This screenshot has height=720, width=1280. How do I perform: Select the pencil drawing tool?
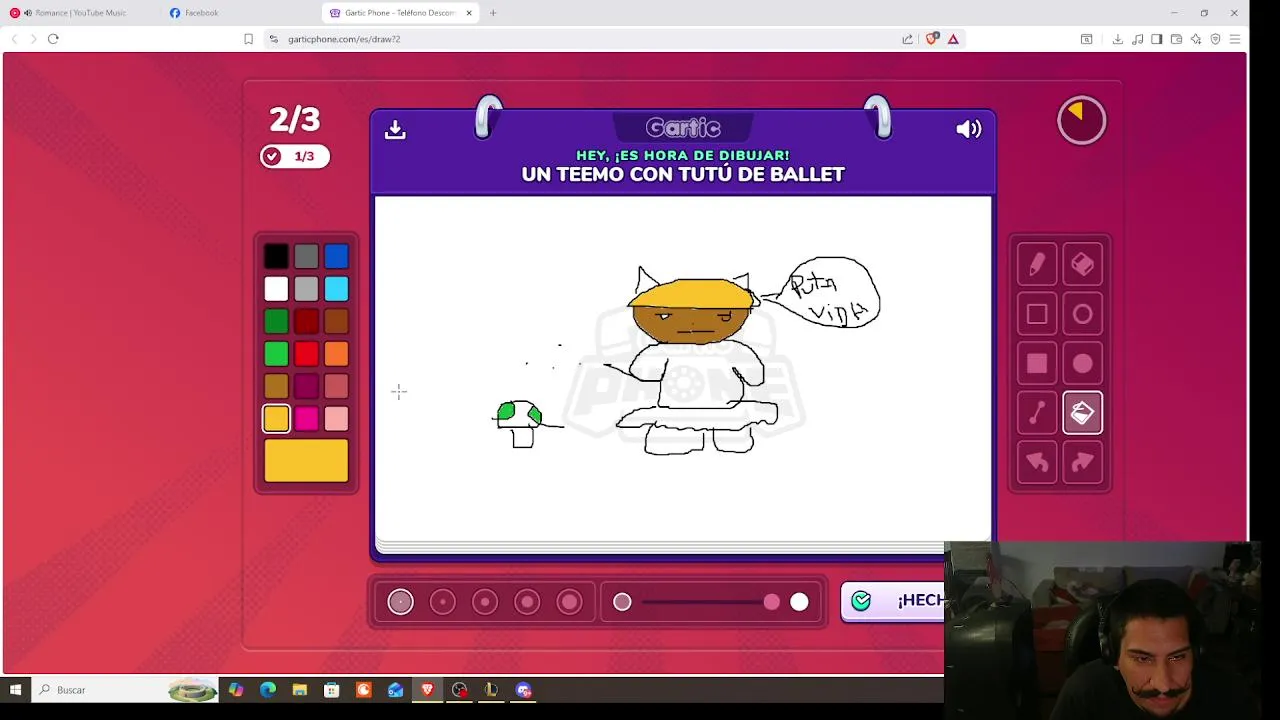pos(1037,265)
